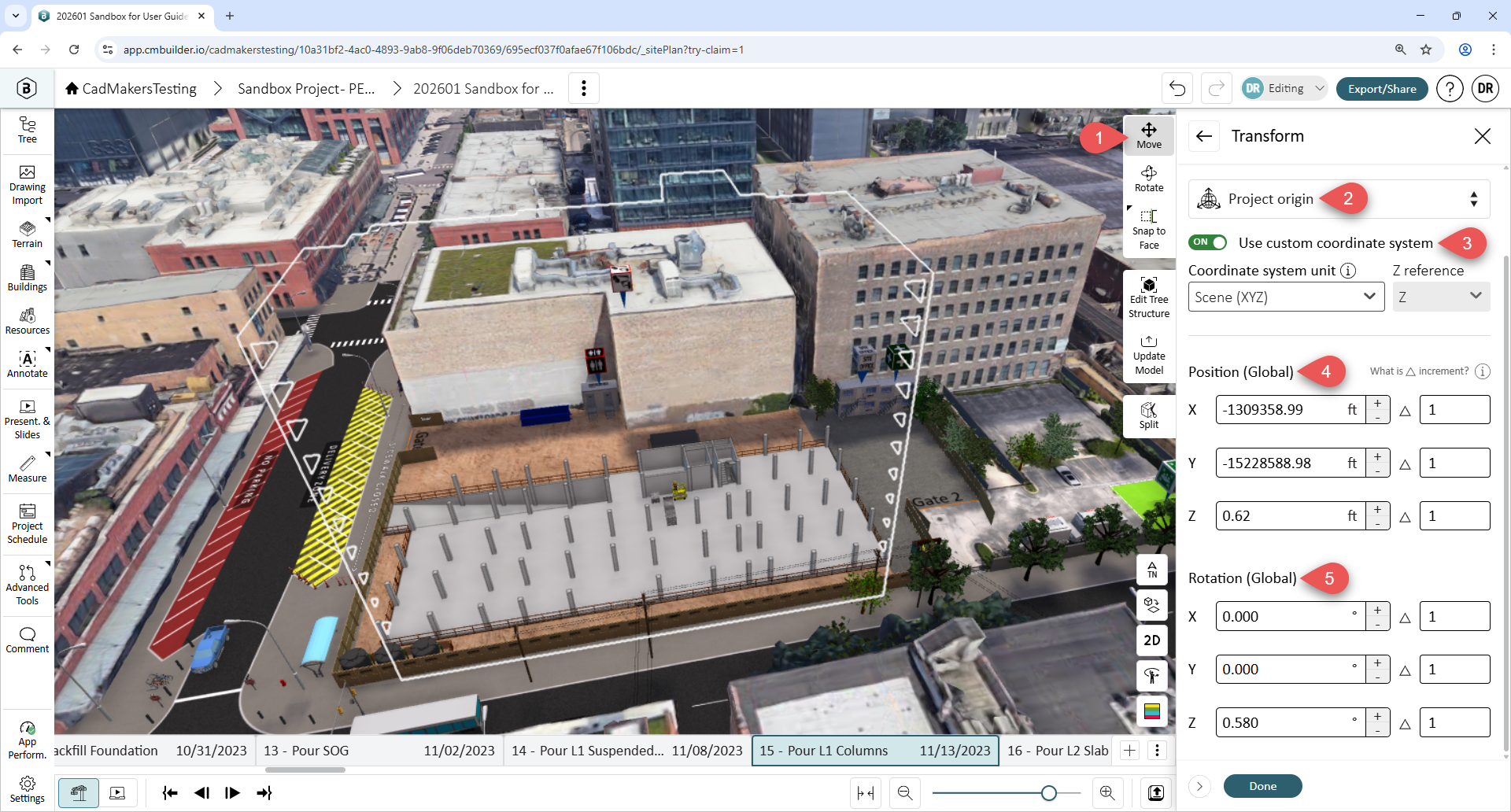This screenshot has height=812, width=1511.
Task: Click the timeline zoom slider handle
Action: tap(1048, 793)
